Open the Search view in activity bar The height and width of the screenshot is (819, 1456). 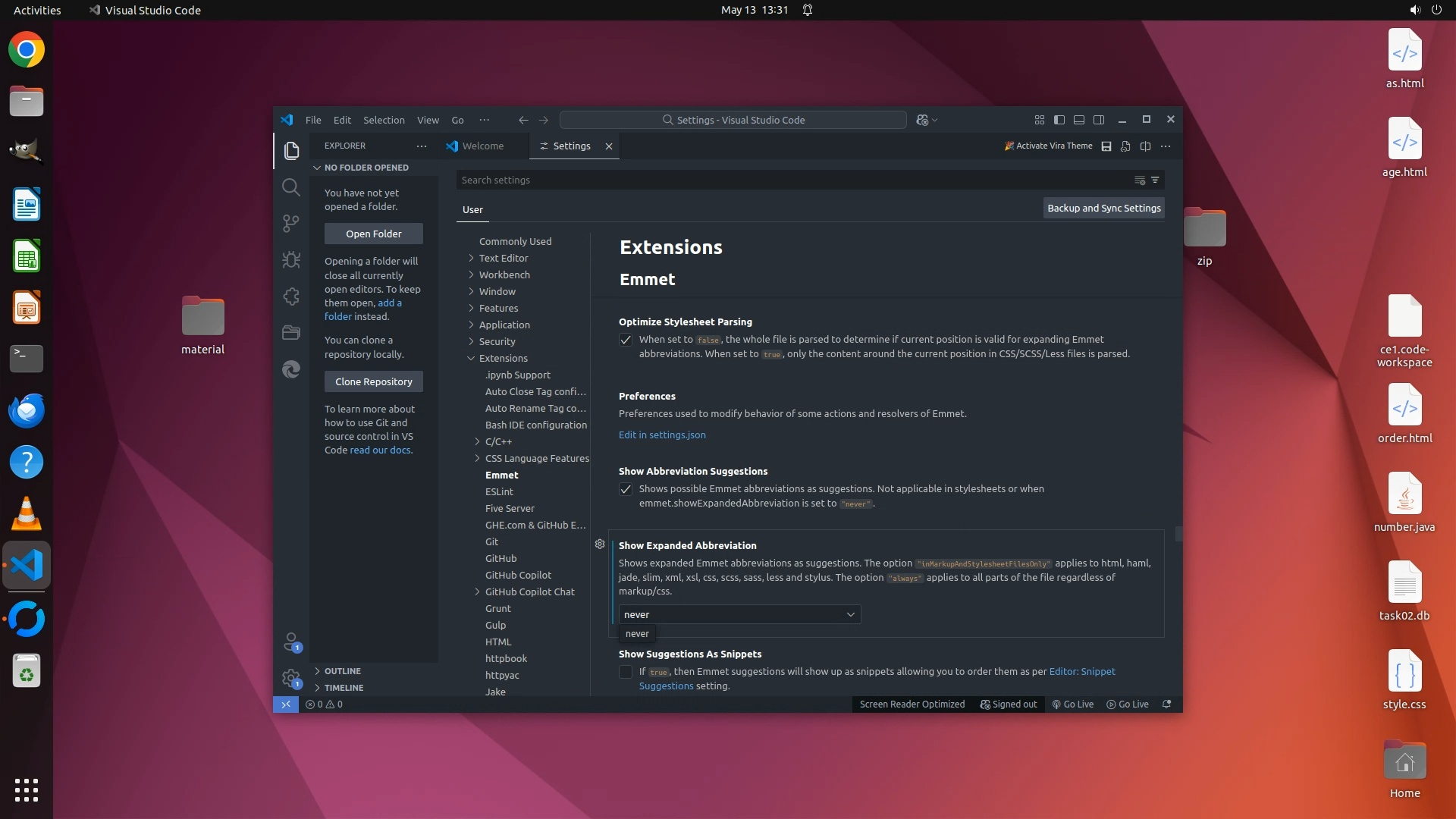(x=290, y=187)
